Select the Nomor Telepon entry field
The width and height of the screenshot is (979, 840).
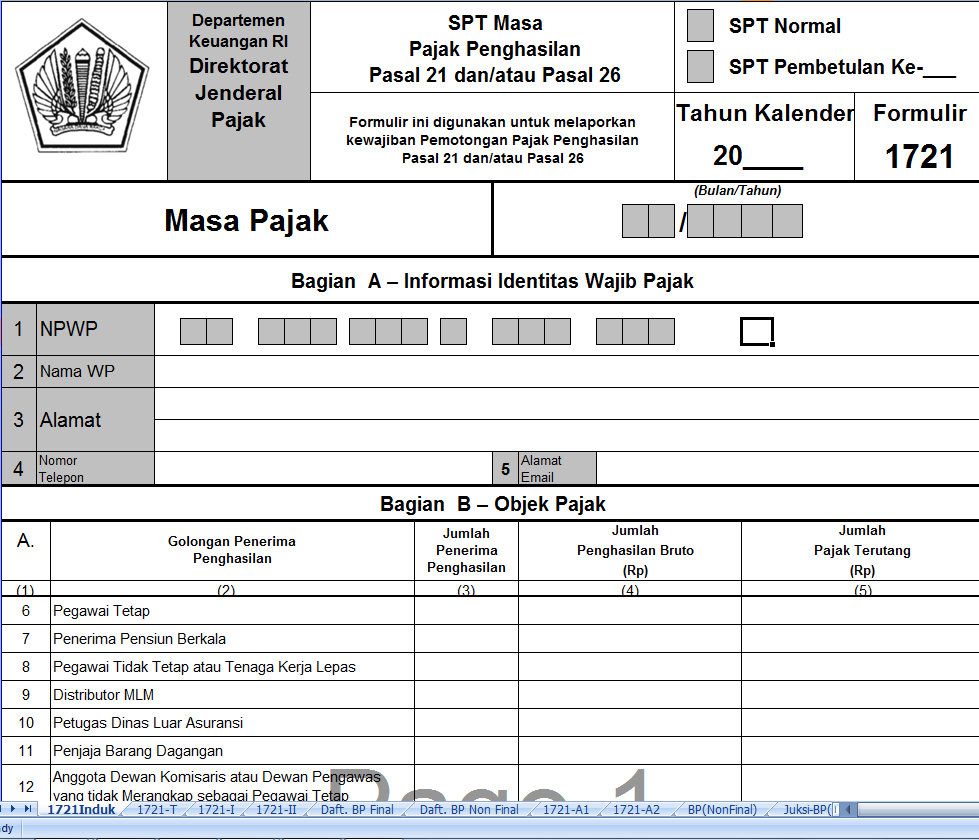tap(323, 468)
